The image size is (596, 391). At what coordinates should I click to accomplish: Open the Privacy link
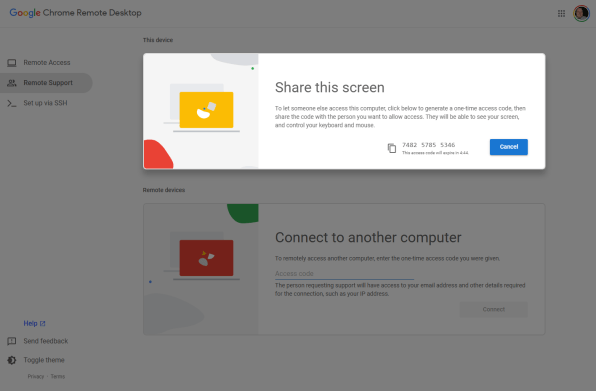(36, 376)
